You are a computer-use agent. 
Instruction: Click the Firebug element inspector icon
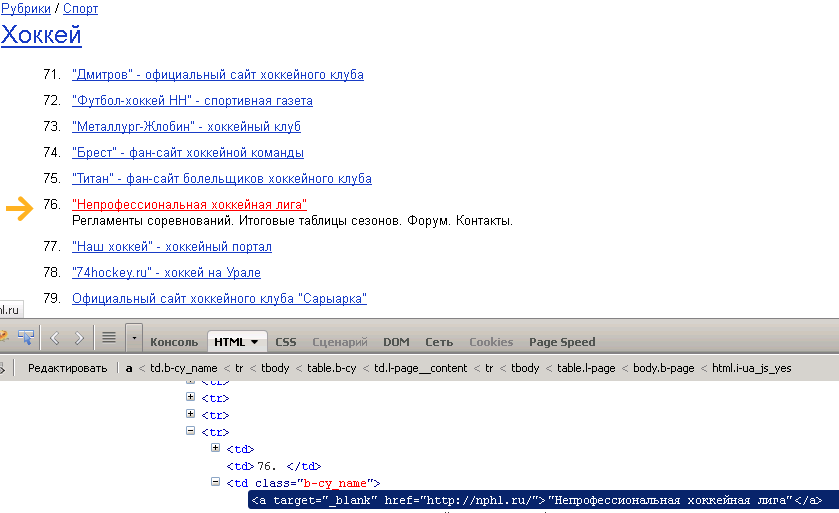(26, 337)
